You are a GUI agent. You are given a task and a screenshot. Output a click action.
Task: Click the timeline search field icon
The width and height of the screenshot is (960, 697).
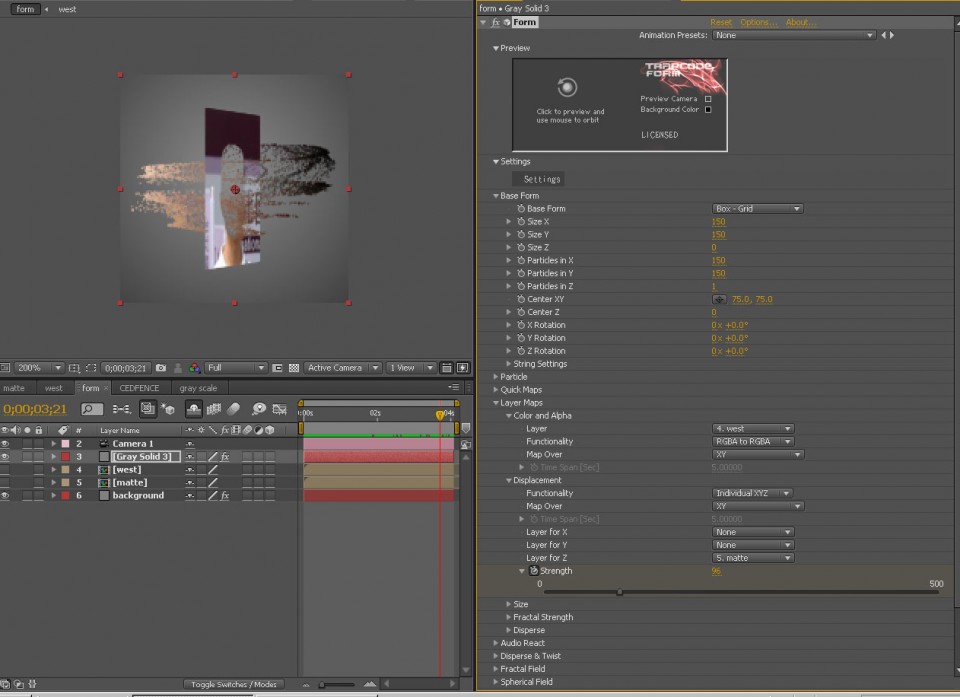[x=91, y=409]
